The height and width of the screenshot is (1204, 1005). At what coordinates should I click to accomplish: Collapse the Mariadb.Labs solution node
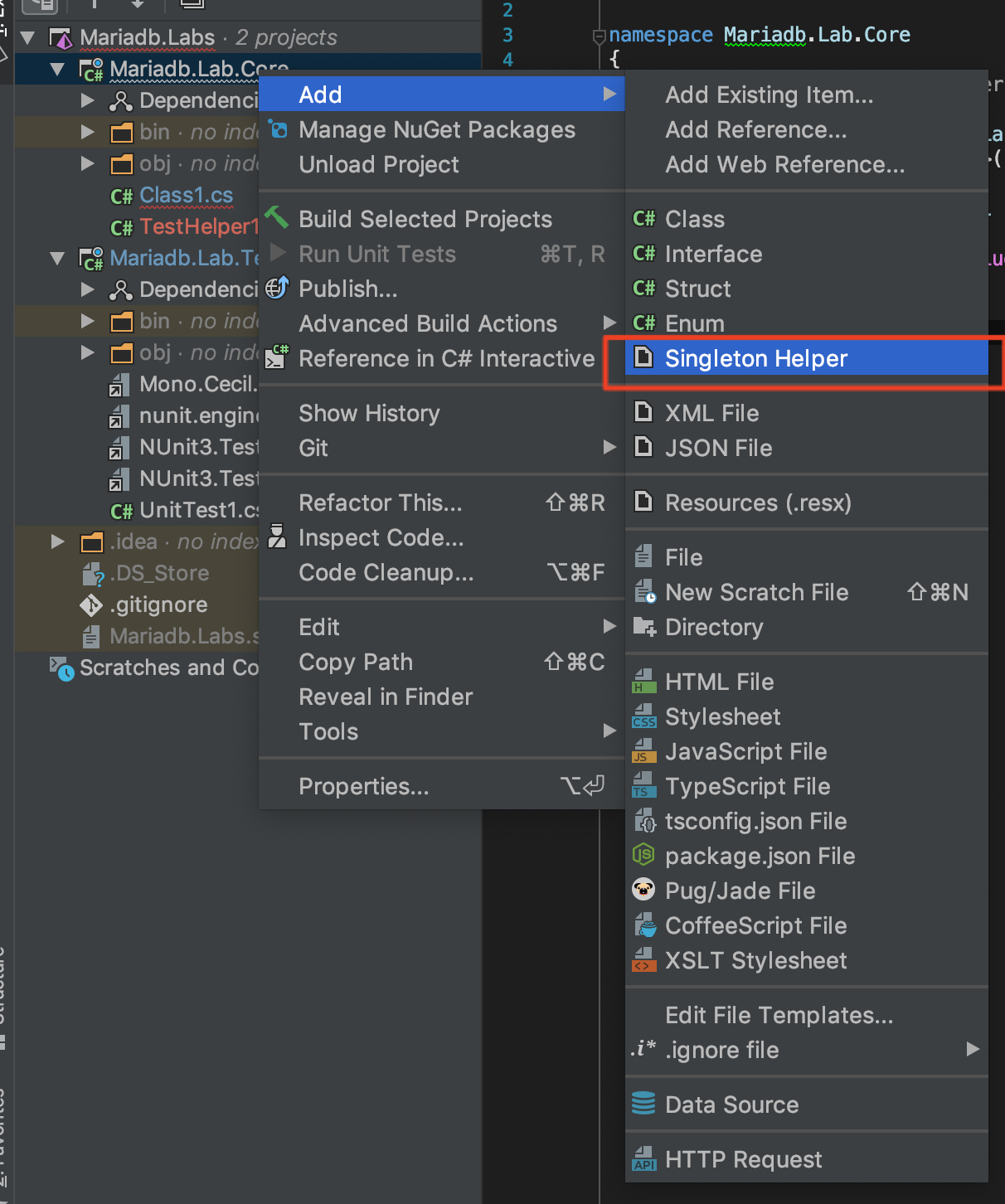pyautogui.click(x=27, y=37)
